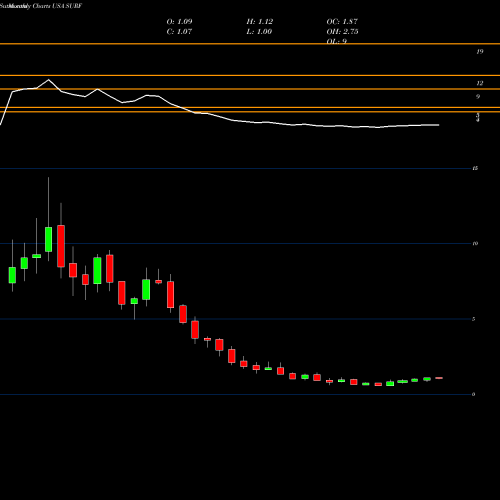
Task: Select the 'O: 1.09' open value
Action: pyautogui.click(x=179, y=22)
